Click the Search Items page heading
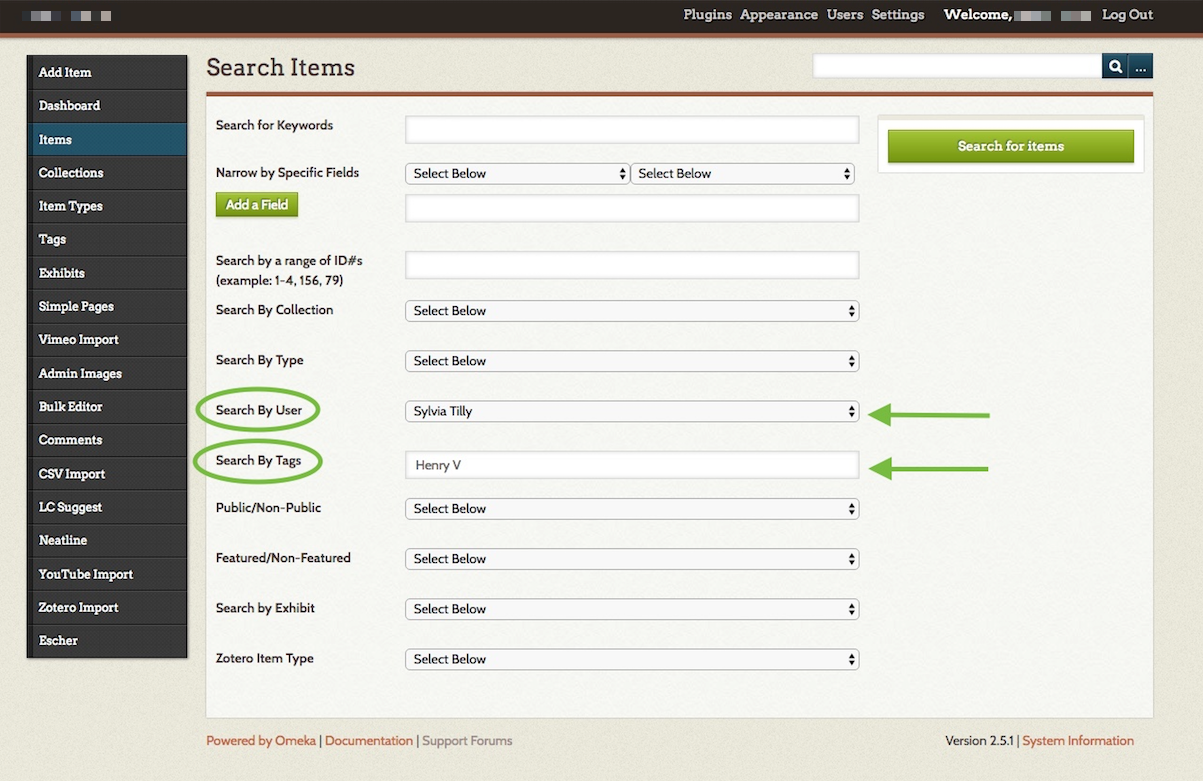 [281, 68]
